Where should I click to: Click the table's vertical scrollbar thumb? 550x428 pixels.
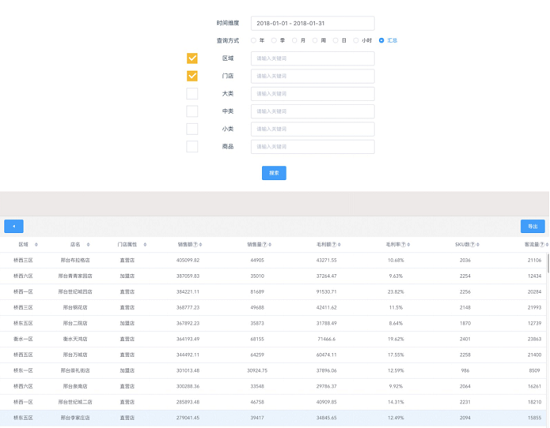pos(548,263)
